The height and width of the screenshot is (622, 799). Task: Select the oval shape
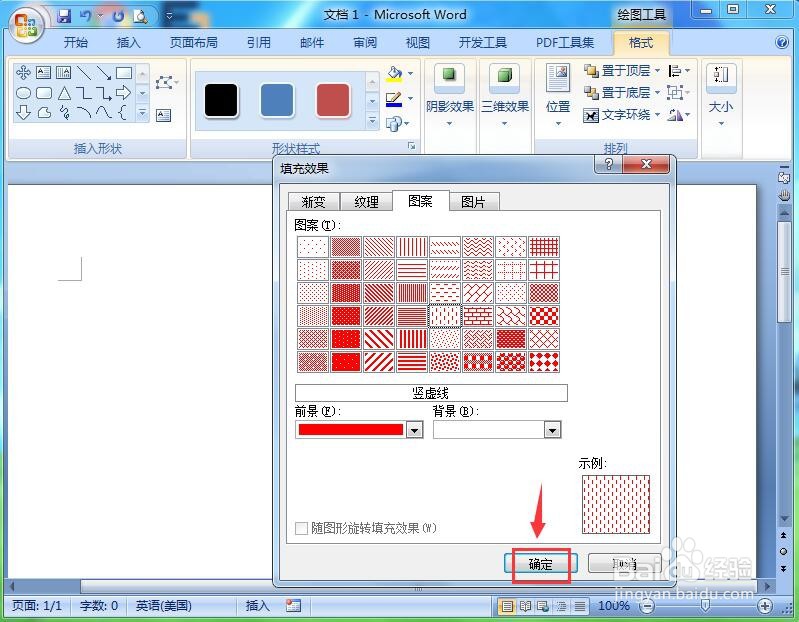tap(23, 93)
